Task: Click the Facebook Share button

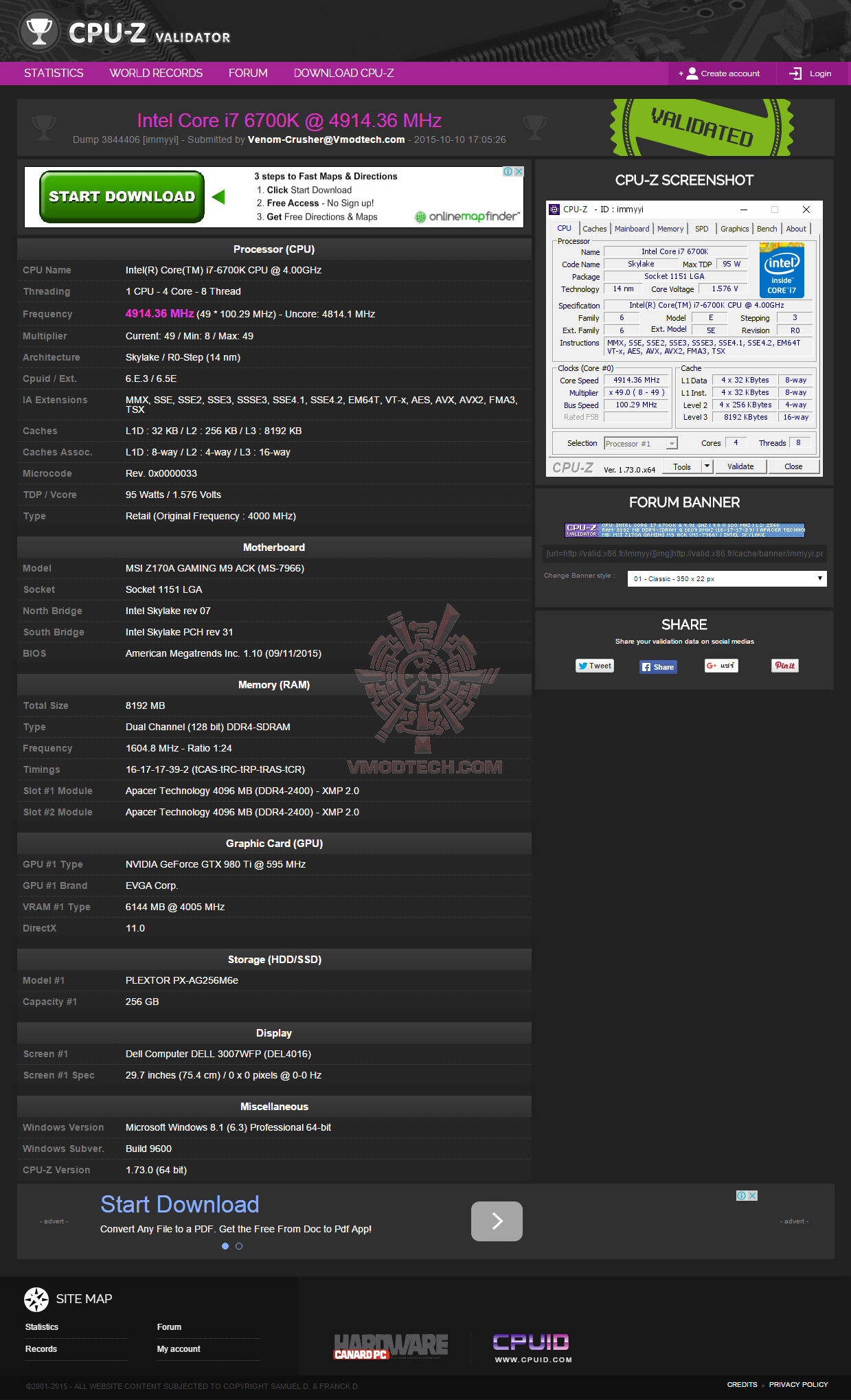Action: click(x=658, y=667)
